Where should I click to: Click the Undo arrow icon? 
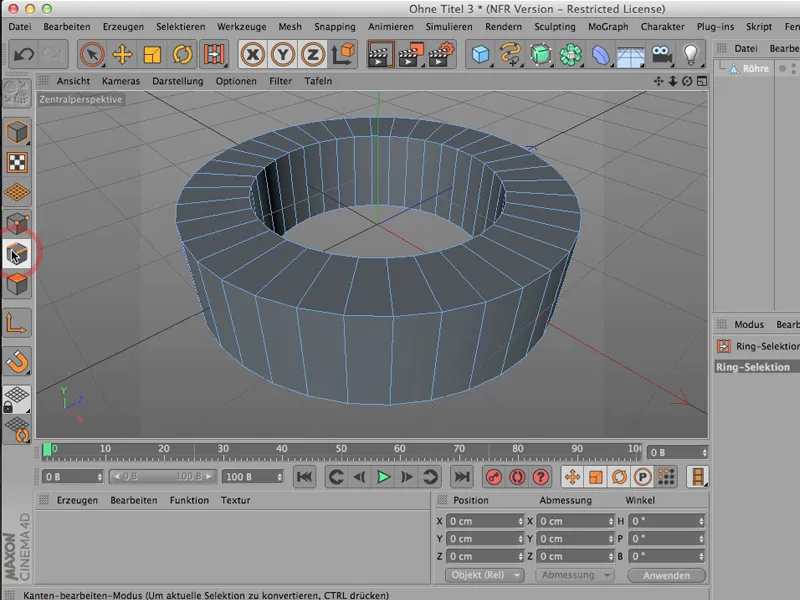click(23, 54)
